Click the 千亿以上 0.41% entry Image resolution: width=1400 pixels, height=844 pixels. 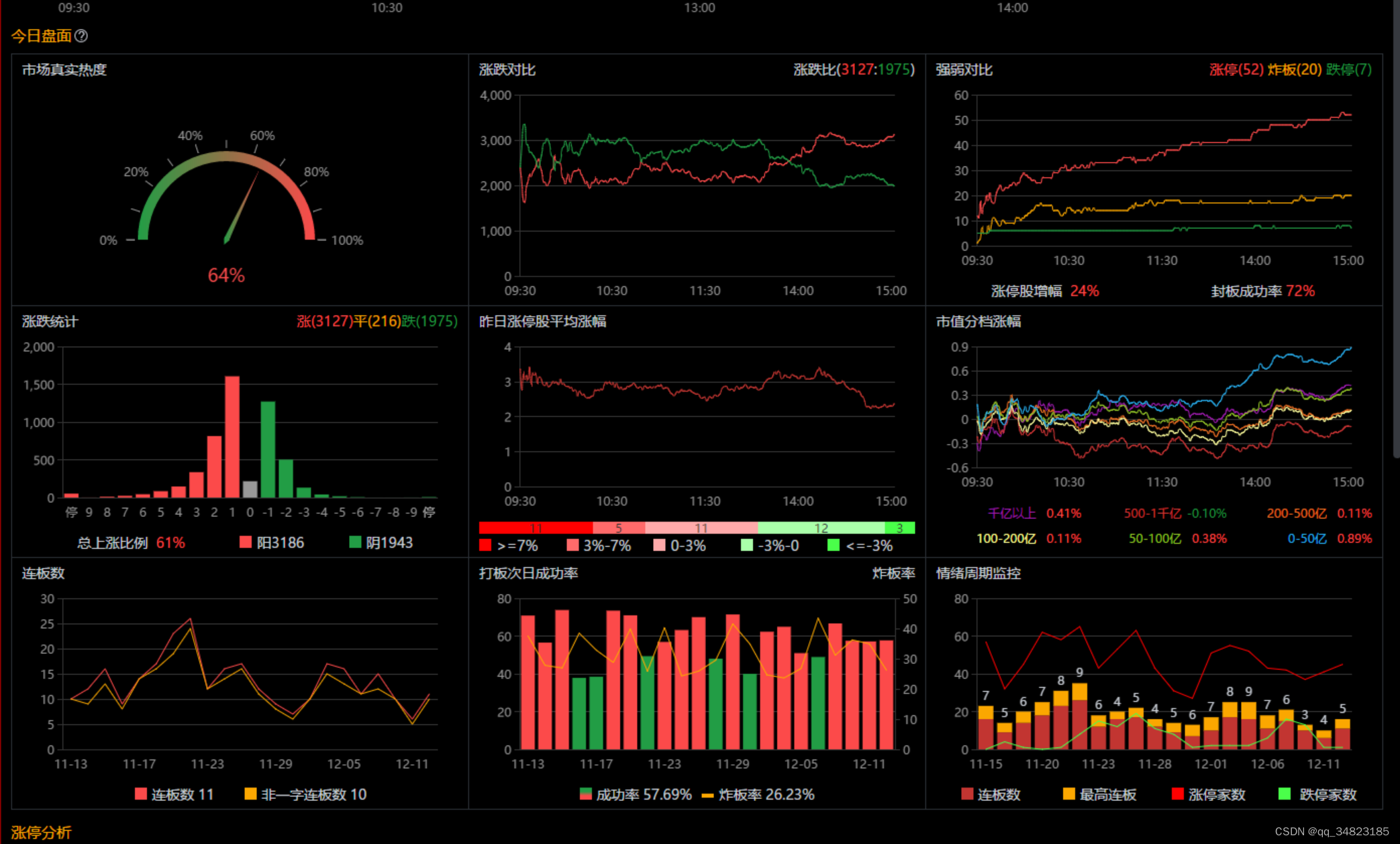(1034, 513)
